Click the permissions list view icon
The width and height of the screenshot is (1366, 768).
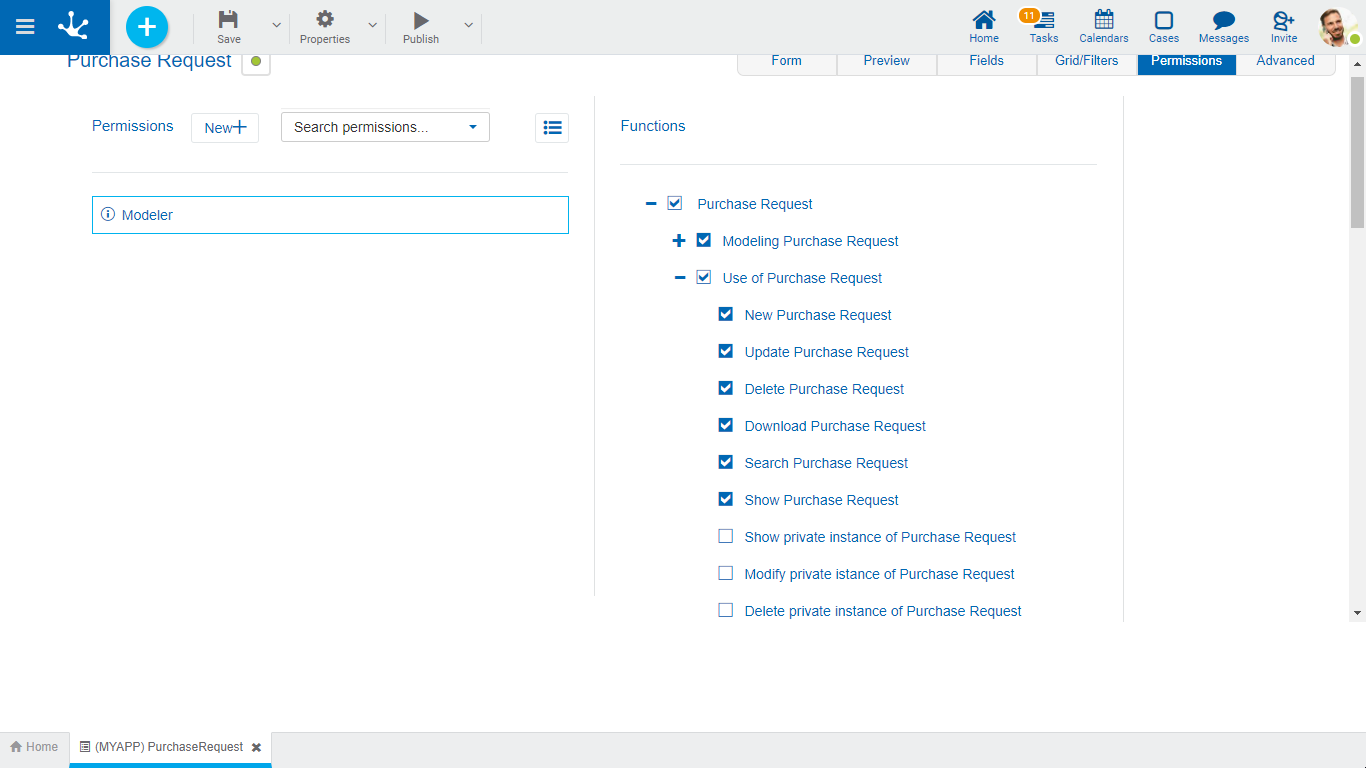tap(552, 128)
